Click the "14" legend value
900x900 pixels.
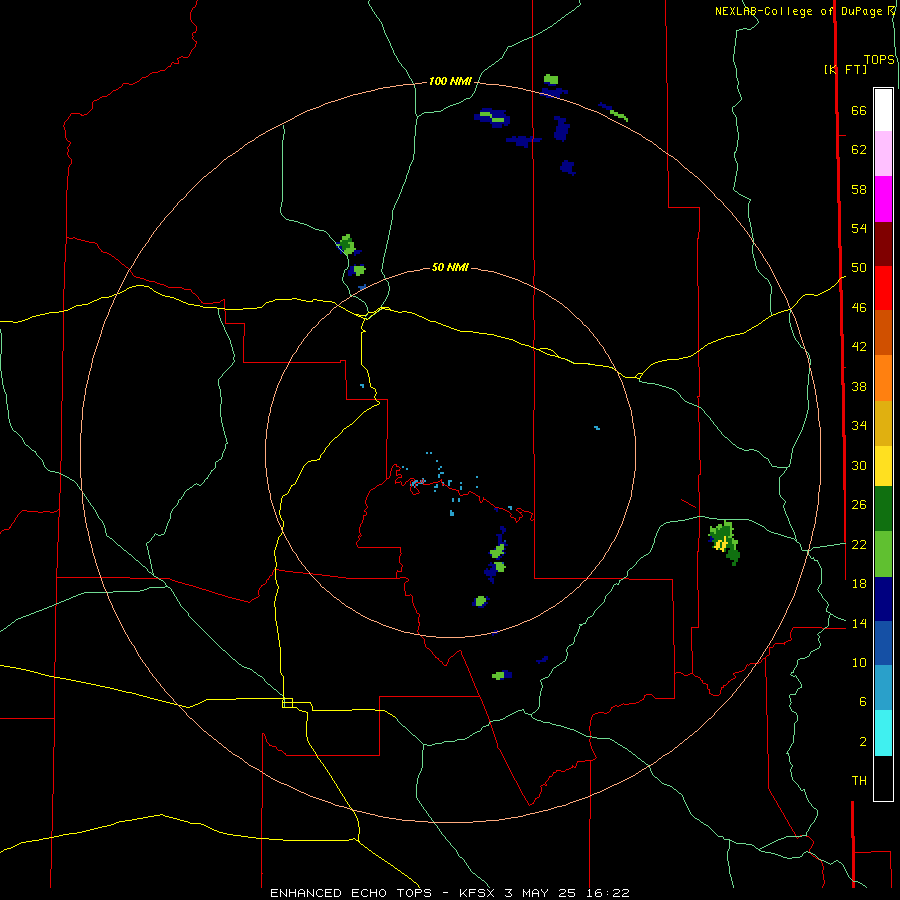pos(859,623)
